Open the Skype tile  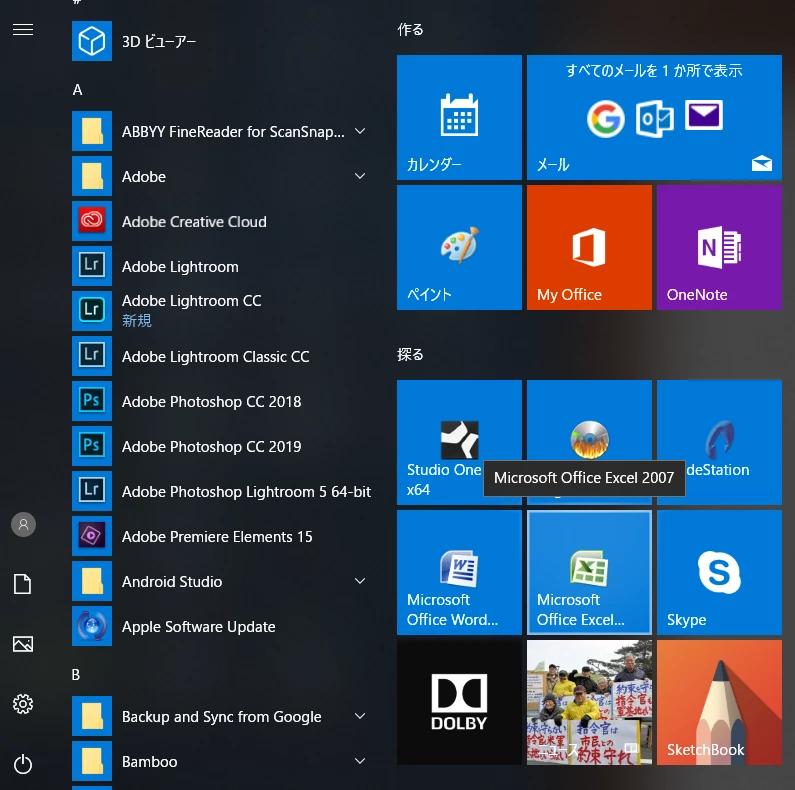[719, 572]
